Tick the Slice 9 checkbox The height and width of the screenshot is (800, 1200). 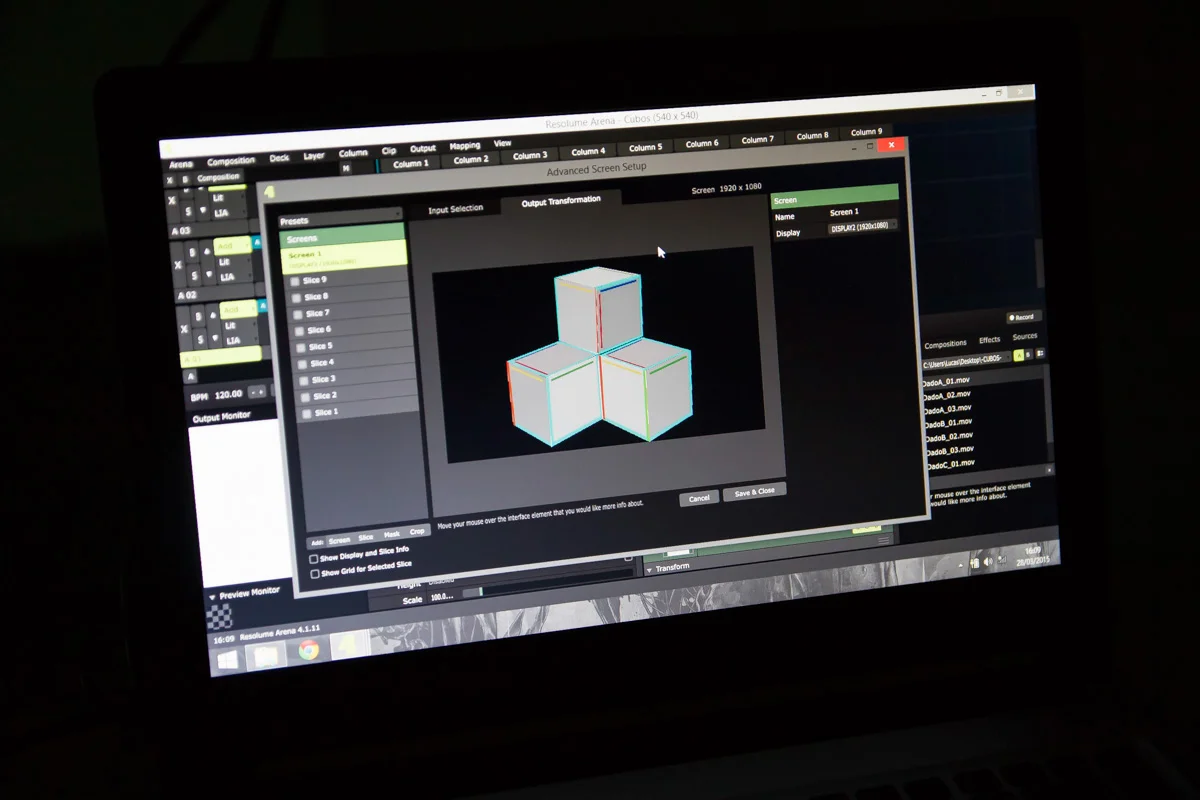[x=295, y=282]
